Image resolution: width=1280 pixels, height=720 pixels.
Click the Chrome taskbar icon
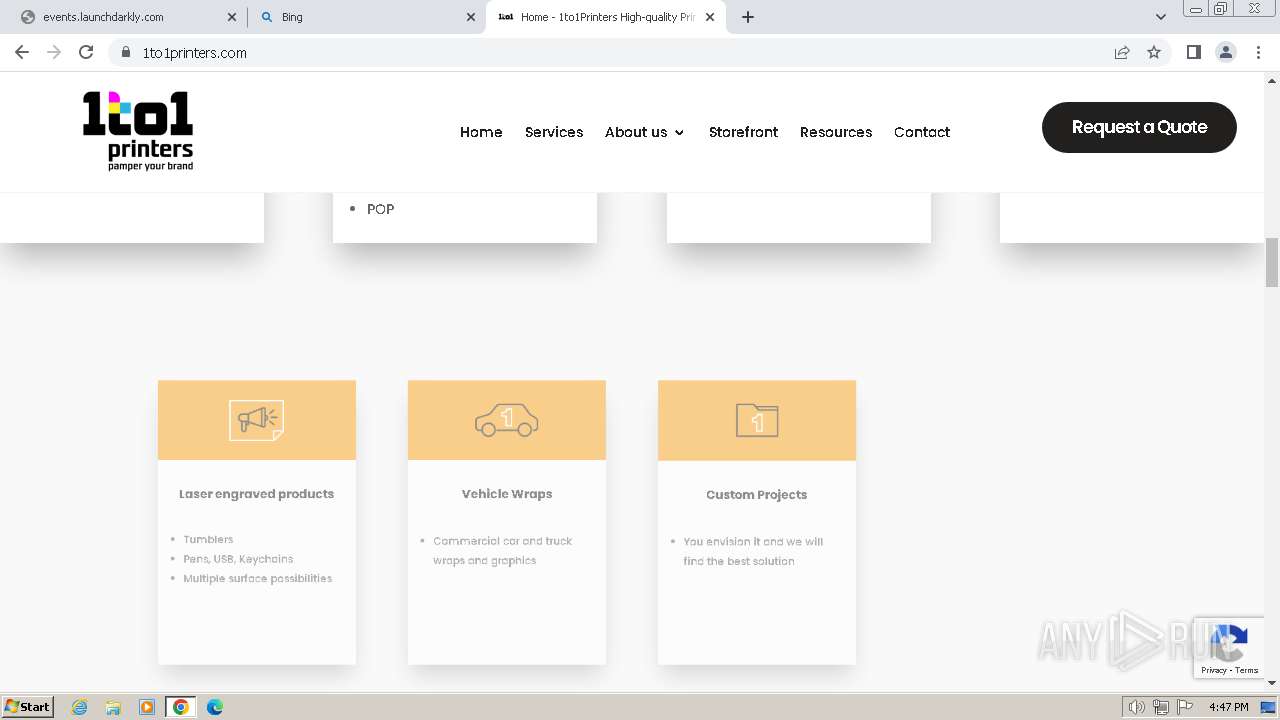pos(181,707)
